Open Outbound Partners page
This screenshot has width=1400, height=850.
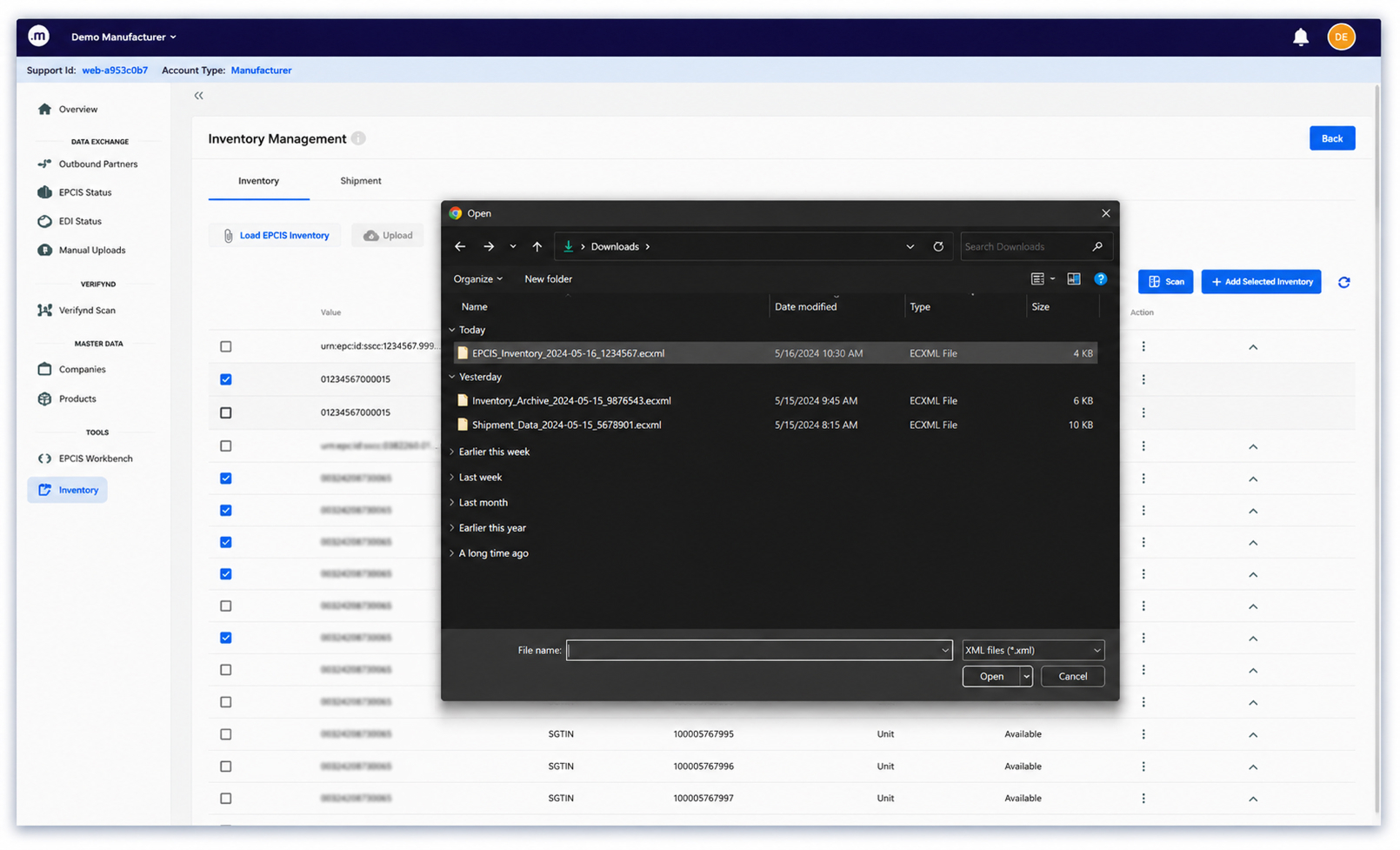click(88, 164)
